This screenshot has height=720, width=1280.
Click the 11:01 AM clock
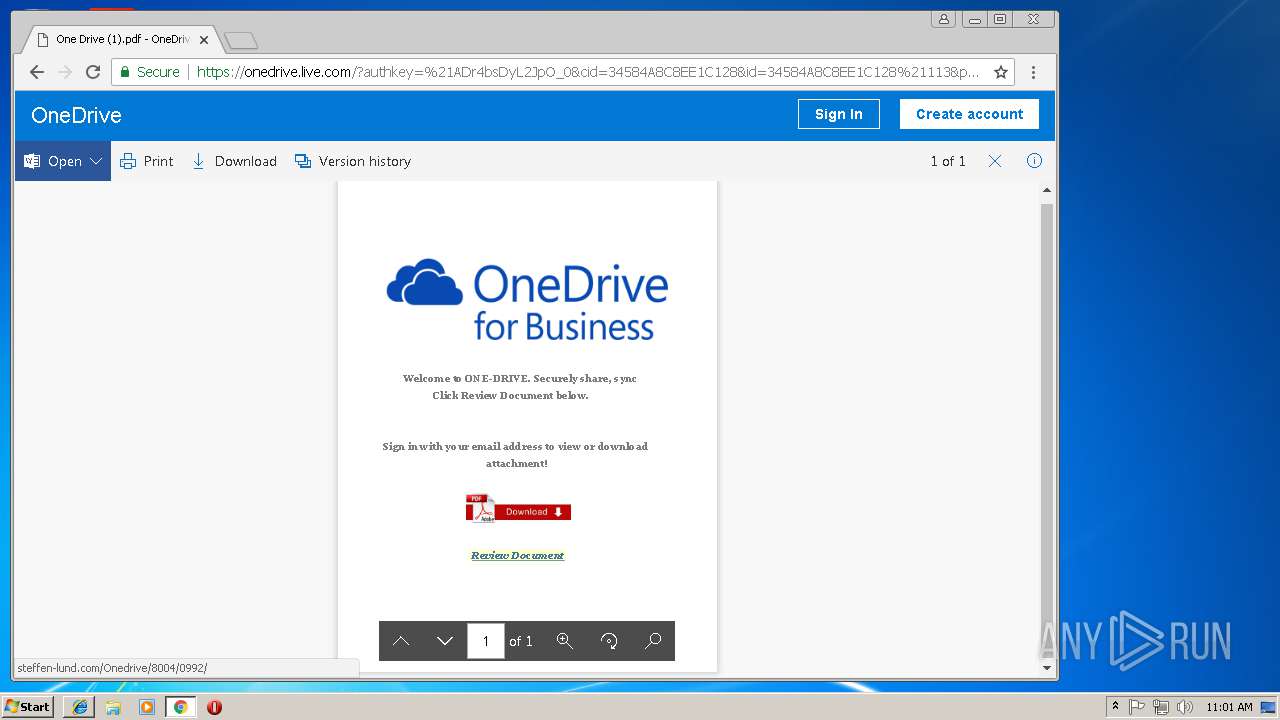pos(1229,707)
